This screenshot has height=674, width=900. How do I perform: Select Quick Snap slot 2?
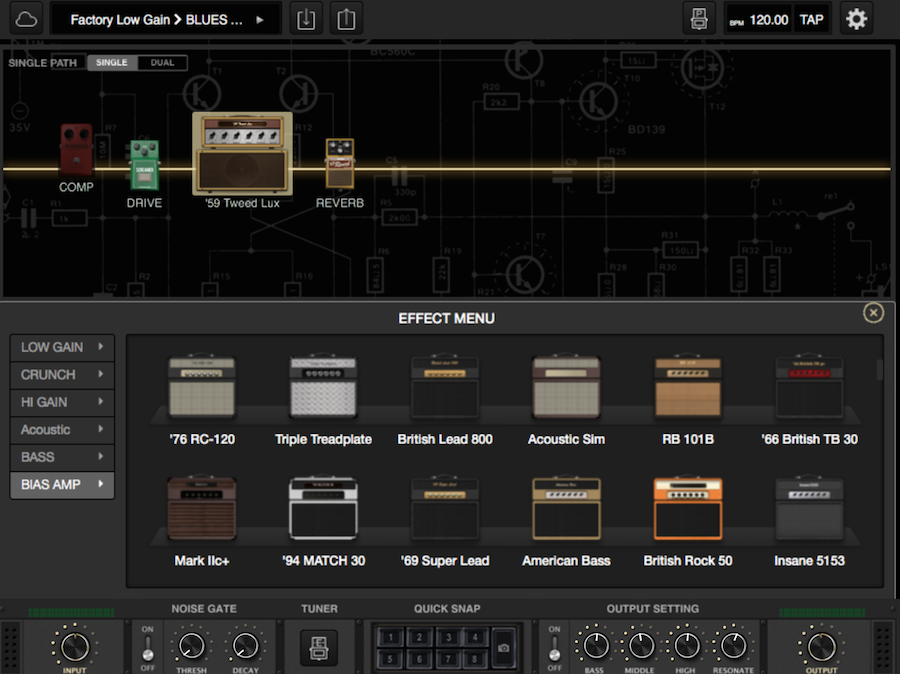pyautogui.click(x=419, y=637)
